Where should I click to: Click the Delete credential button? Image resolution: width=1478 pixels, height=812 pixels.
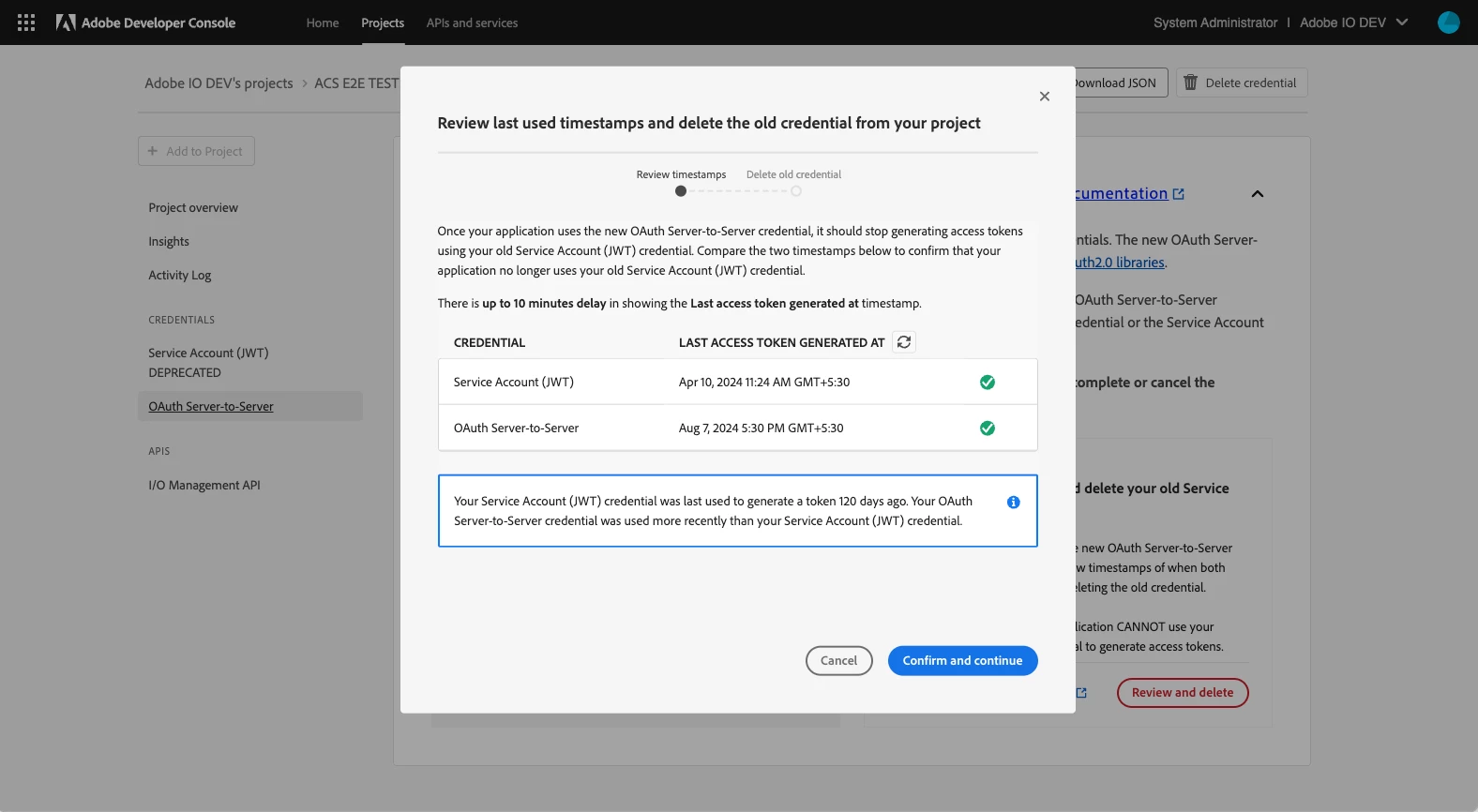coord(1242,83)
